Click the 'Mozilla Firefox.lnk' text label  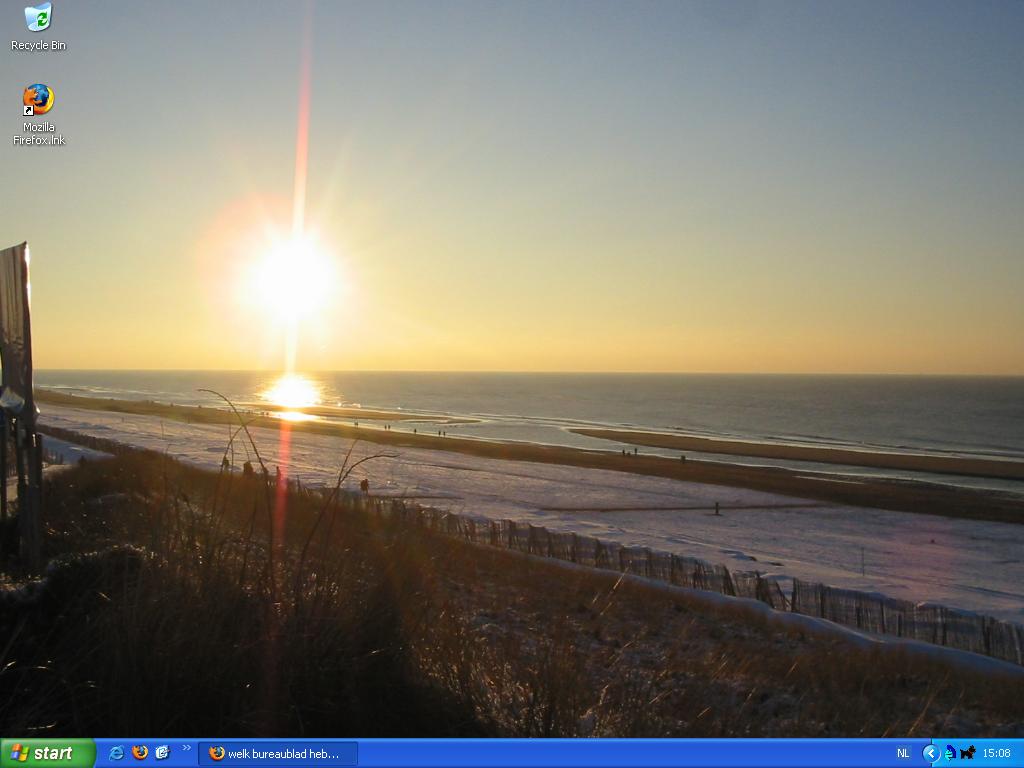38,134
